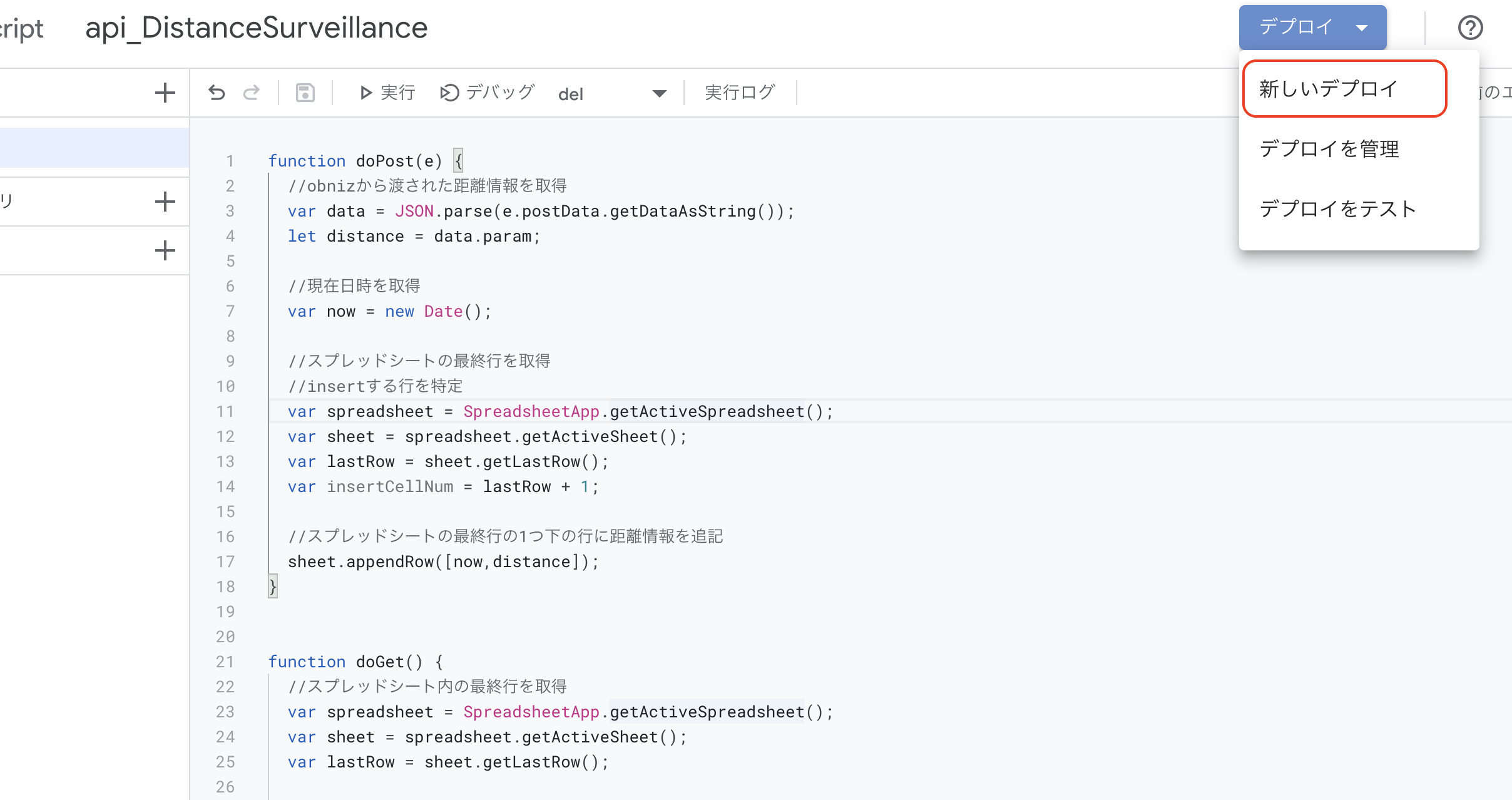Click var sheet on line 24
The image size is (1512, 800).
[x=487, y=737]
